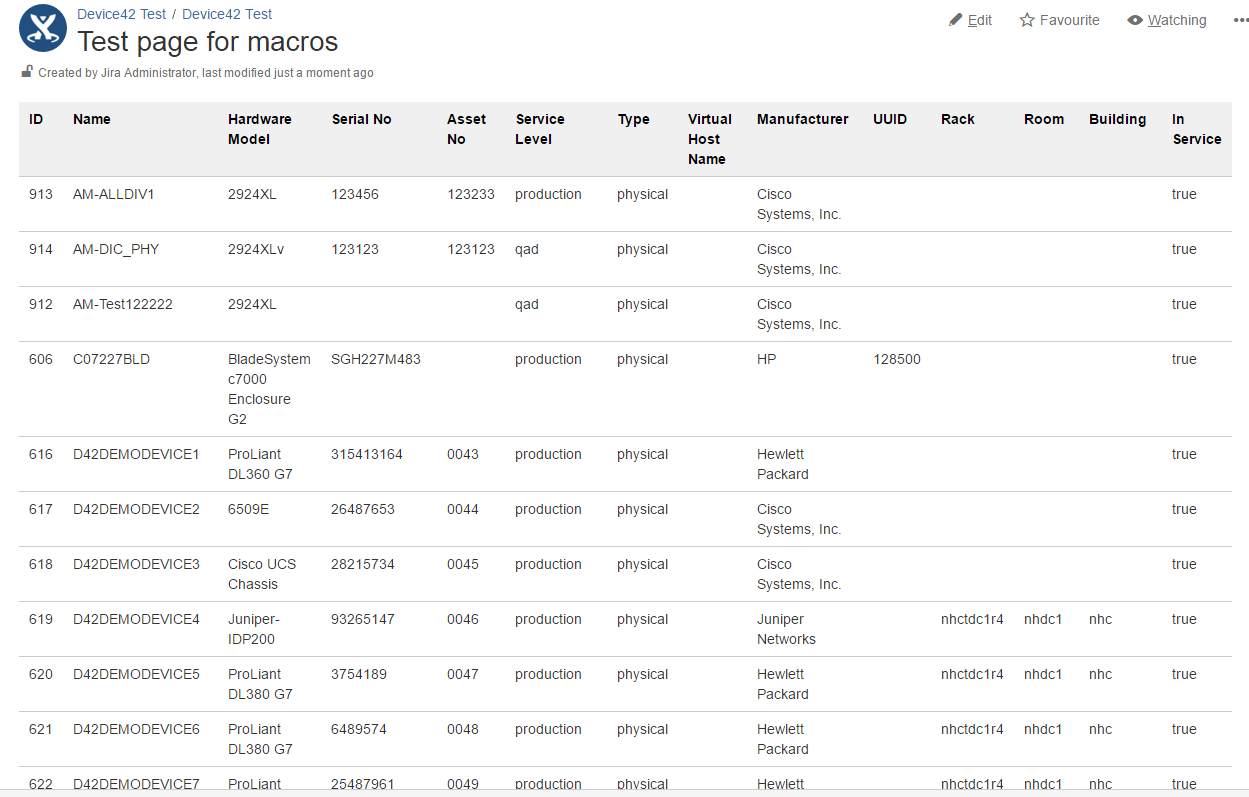Click the ID column header

[x=36, y=119]
